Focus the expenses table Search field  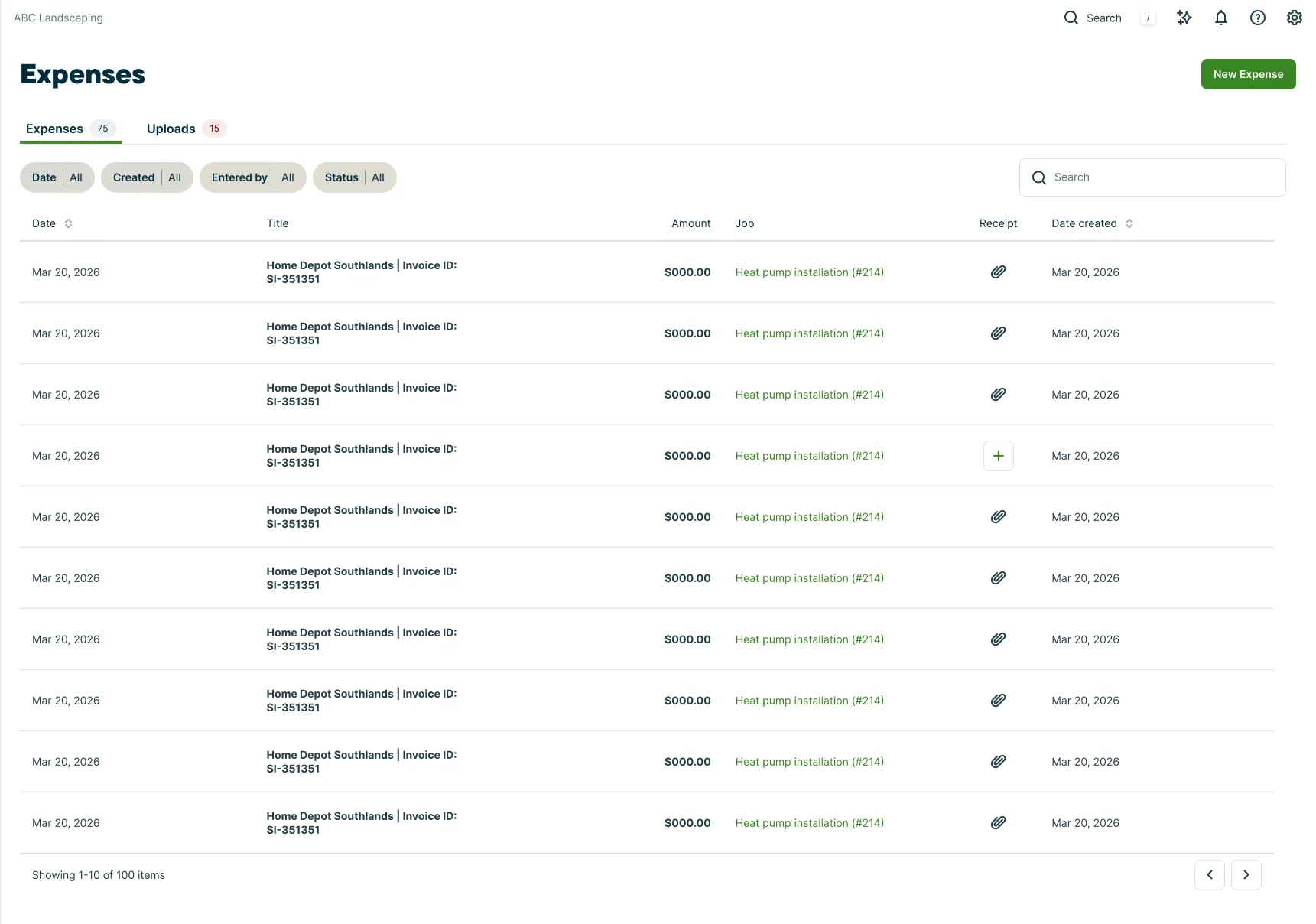1152,177
